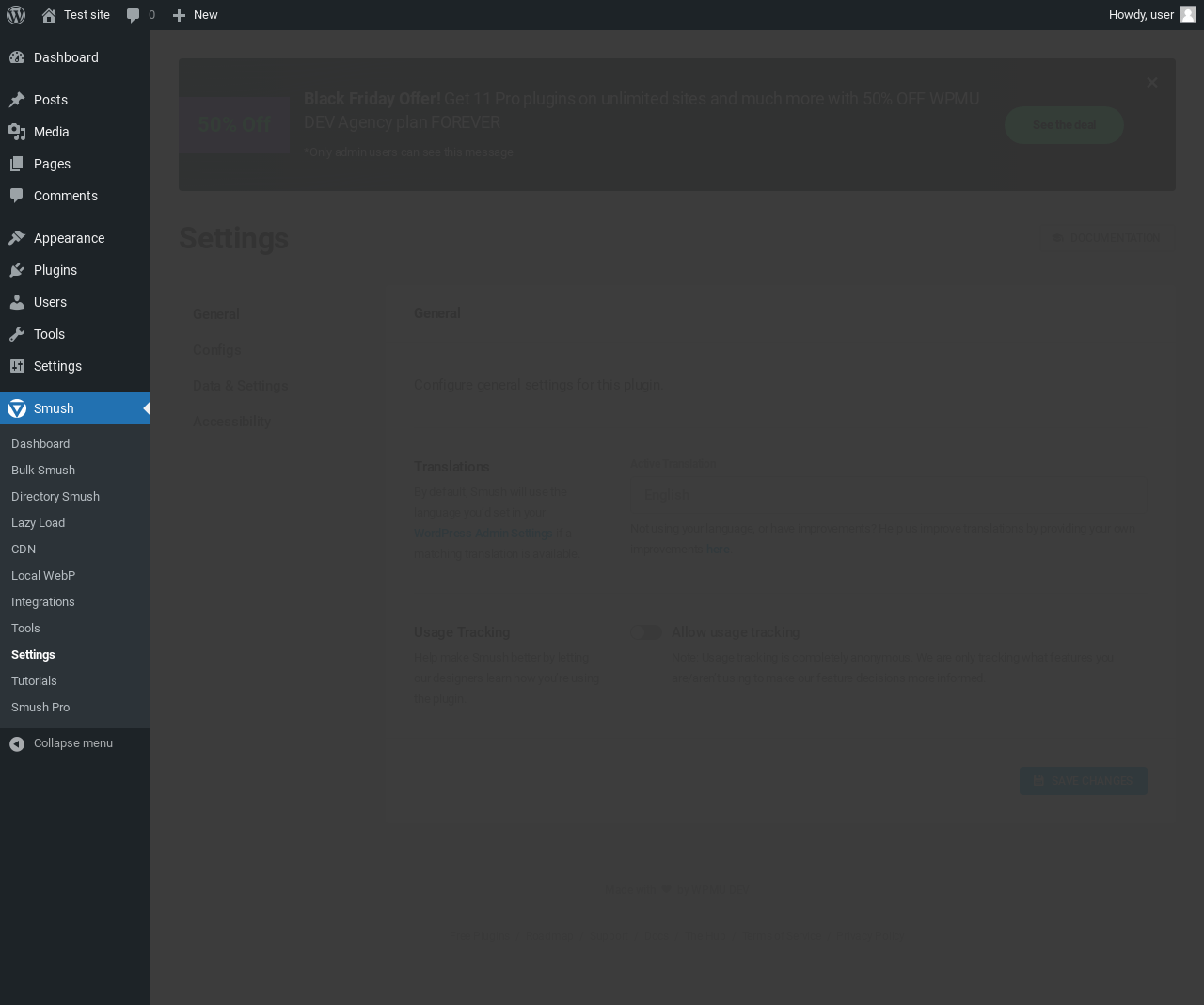This screenshot has width=1204, height=1005.
Task: Go to Plugins via the plug icon
Action: click(x=17, y=270)
